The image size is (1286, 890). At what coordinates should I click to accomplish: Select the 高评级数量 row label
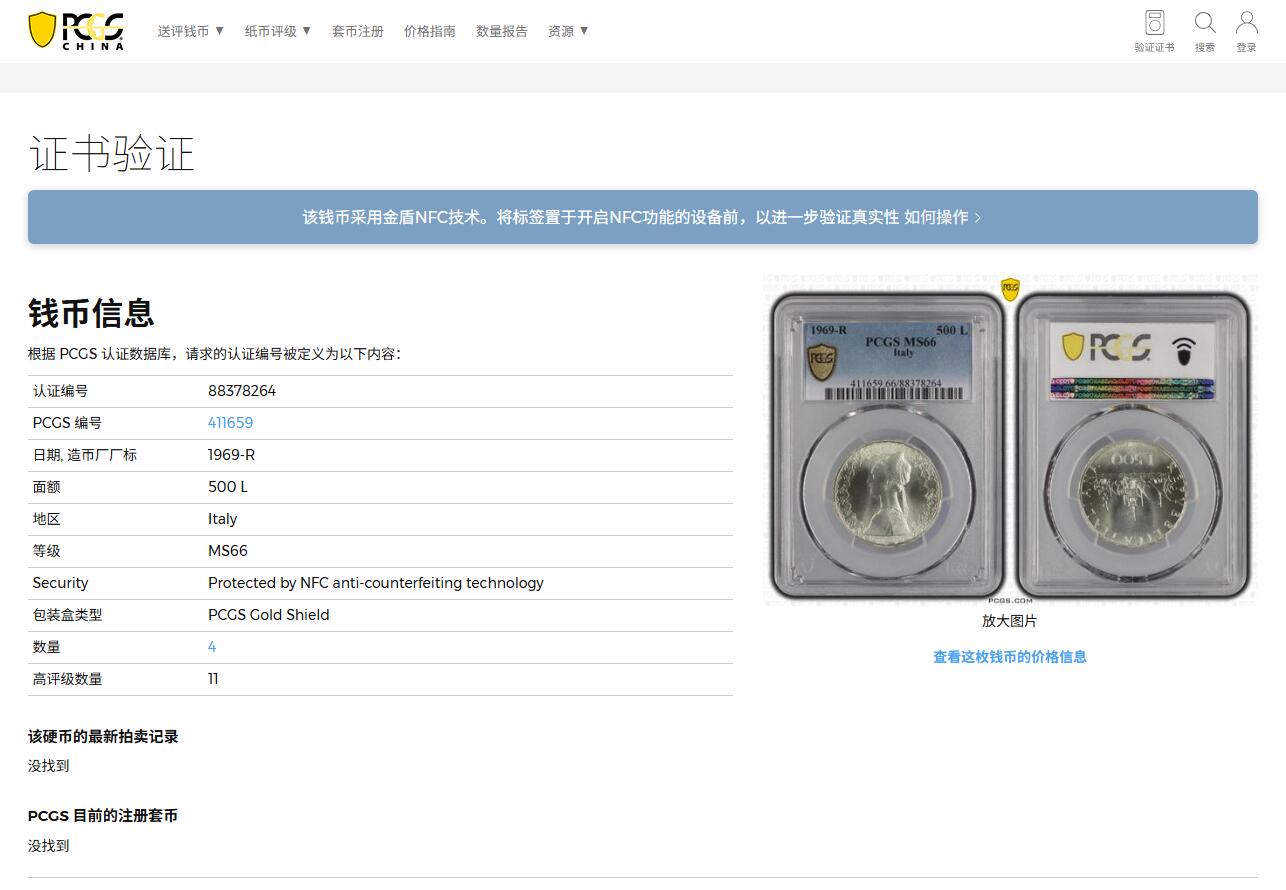(x=67, y=679)
